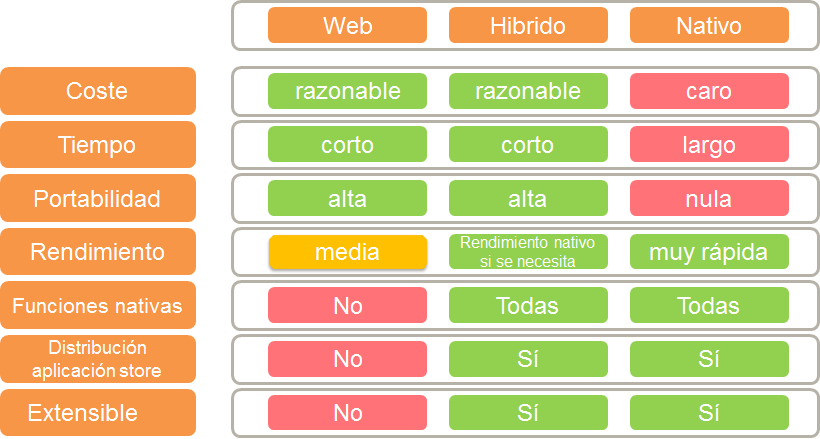
Task: Click 'Rendimiento nativo si se necesita' cell
Action: click(x=528, y=252)
